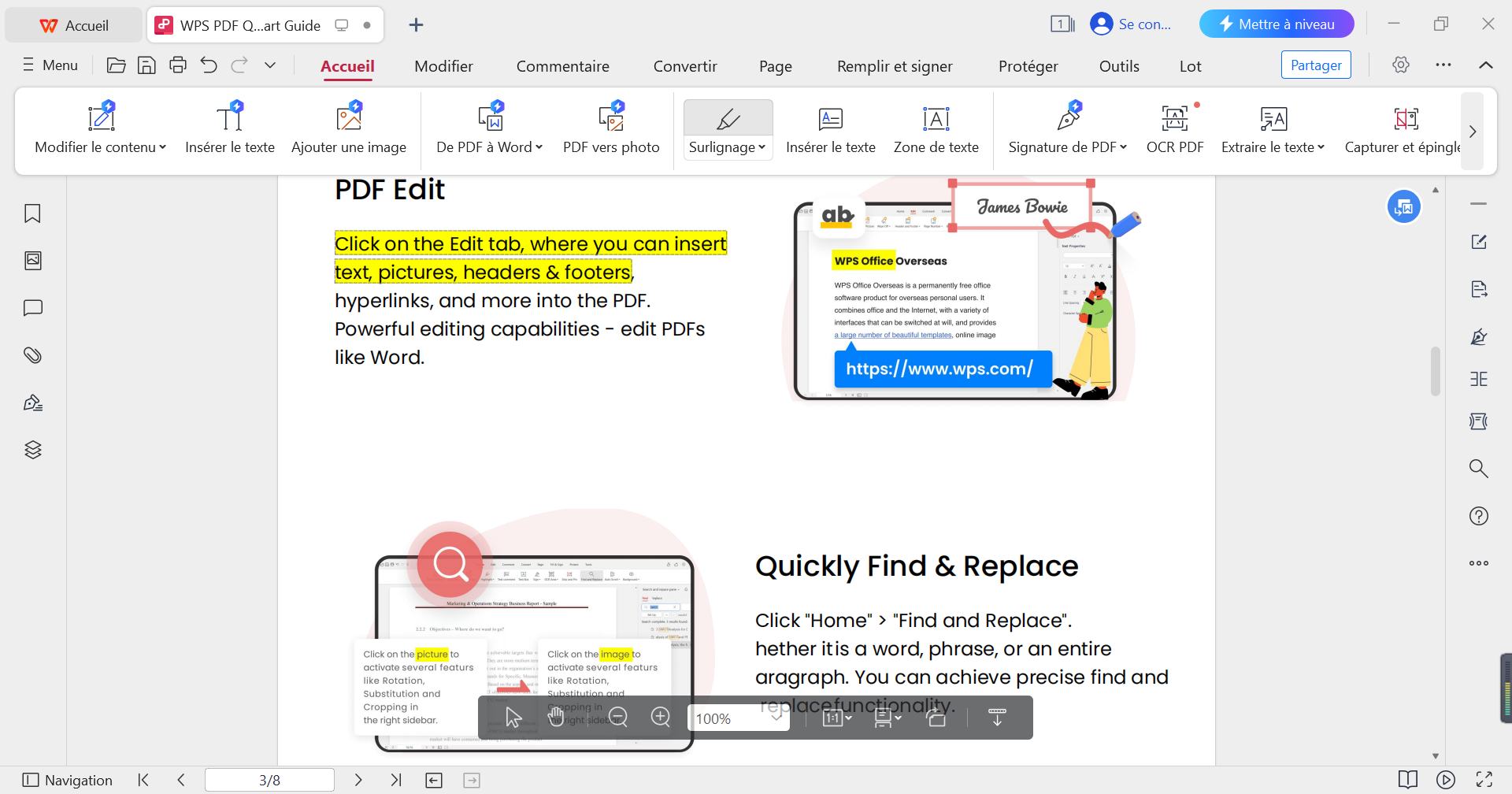Click the OCR PDF tool icon
The width and height of the screenshot is (1512, 794).
(x=1174, y=119)
